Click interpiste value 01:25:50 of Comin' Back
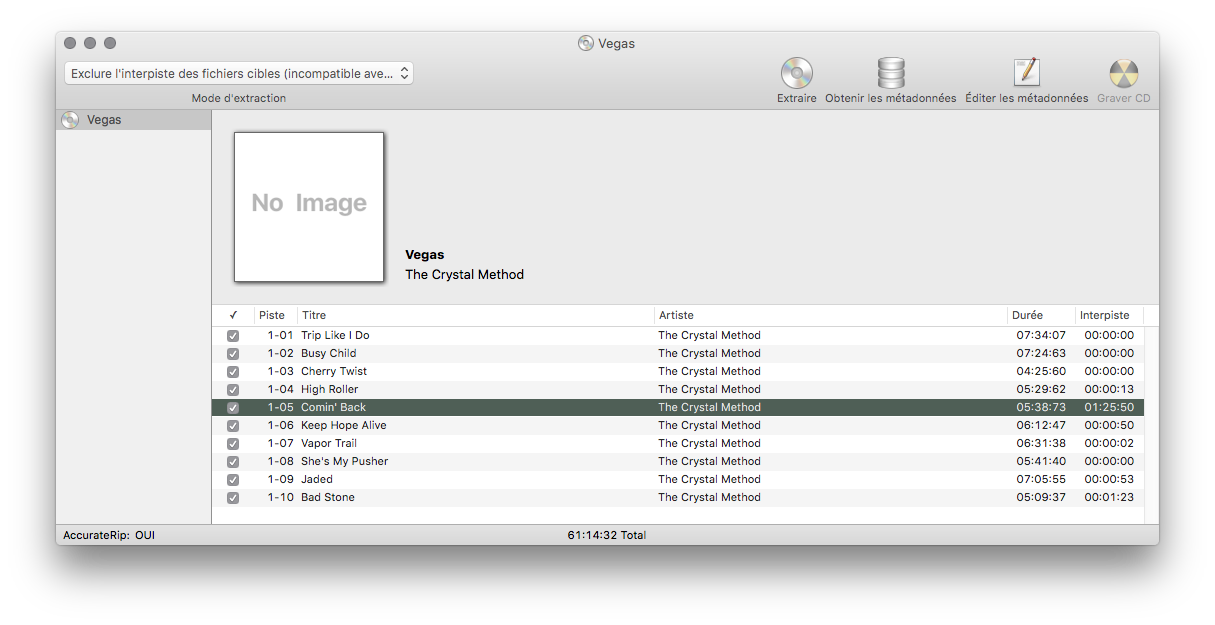Screen dimensions: 1215x625 1109,408
